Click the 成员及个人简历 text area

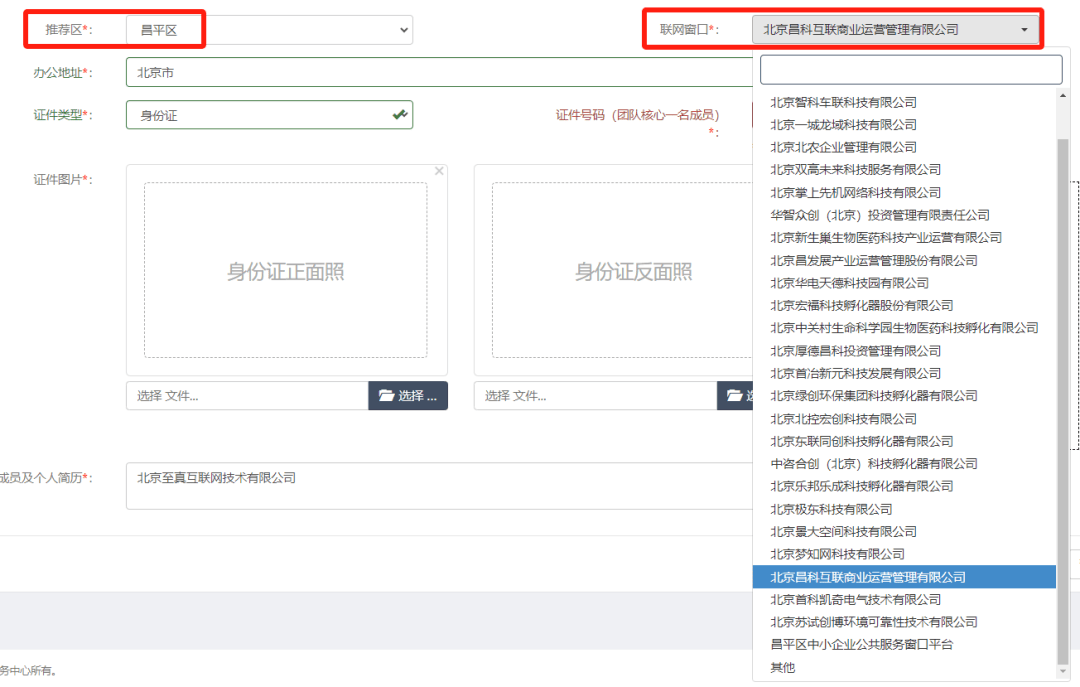439,486
